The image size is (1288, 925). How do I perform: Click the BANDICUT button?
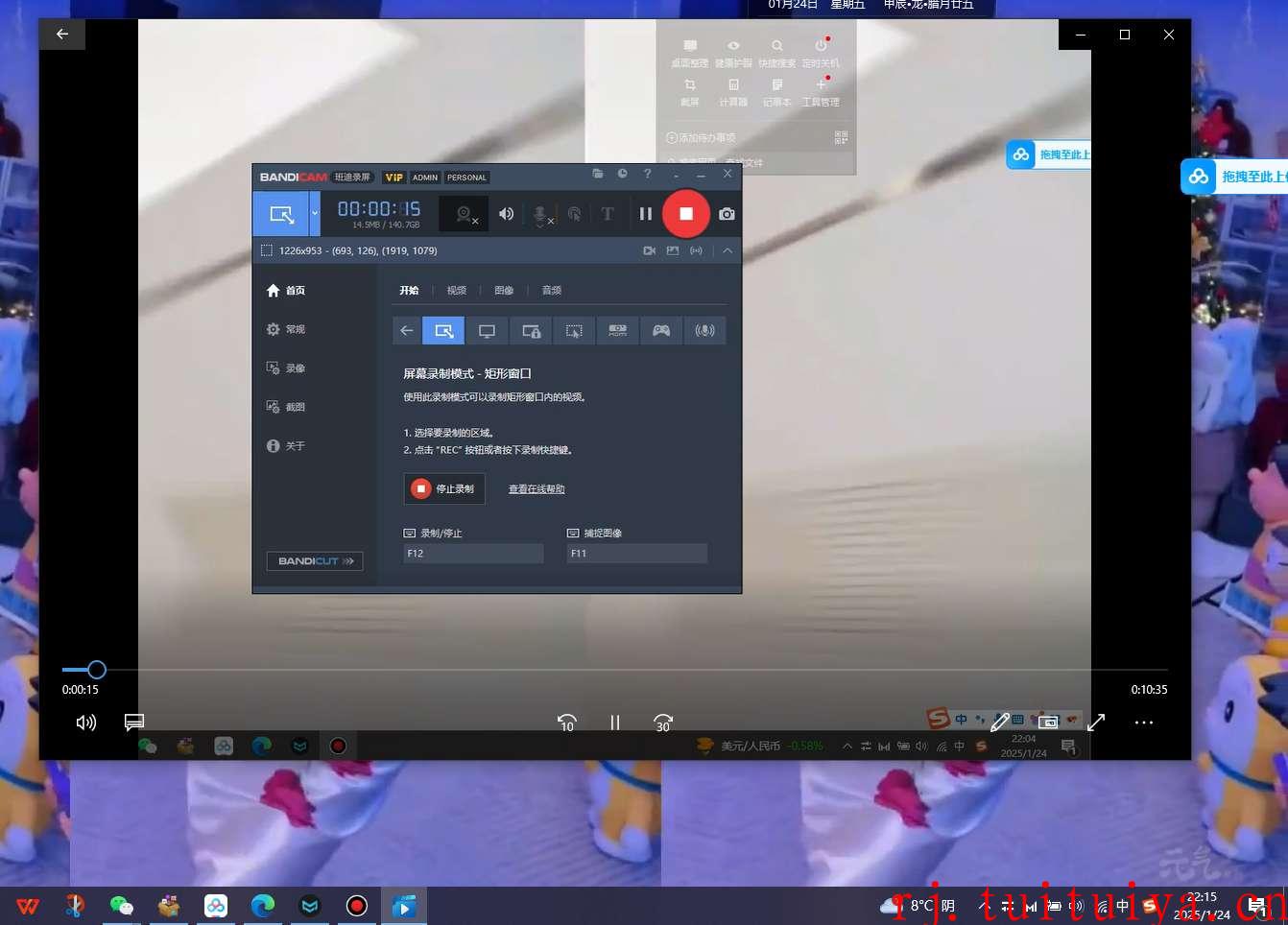315,561
